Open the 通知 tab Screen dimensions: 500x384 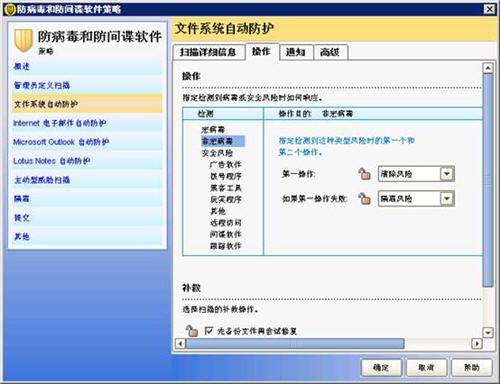296,52
